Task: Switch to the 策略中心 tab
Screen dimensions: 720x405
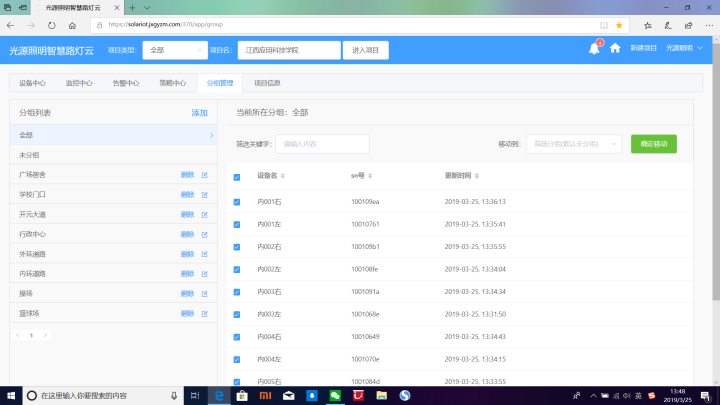Action: coord(173,83)
